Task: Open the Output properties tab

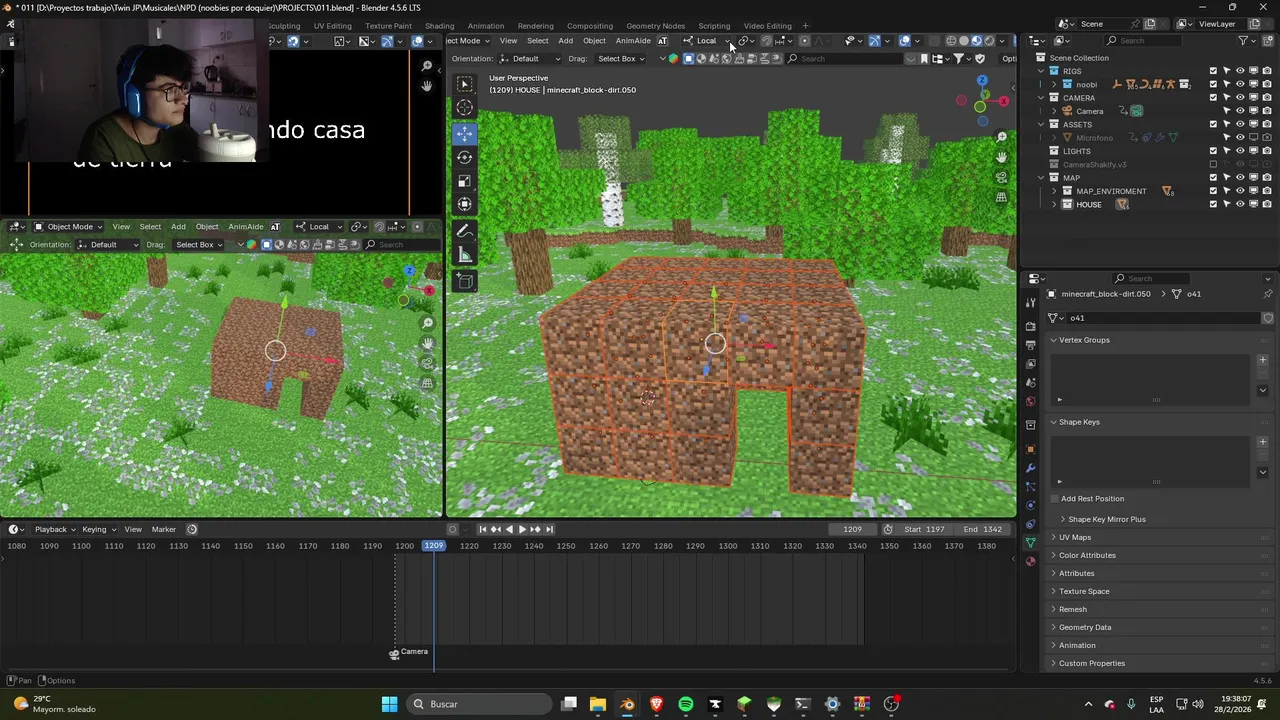Action: pos(1031,345)
